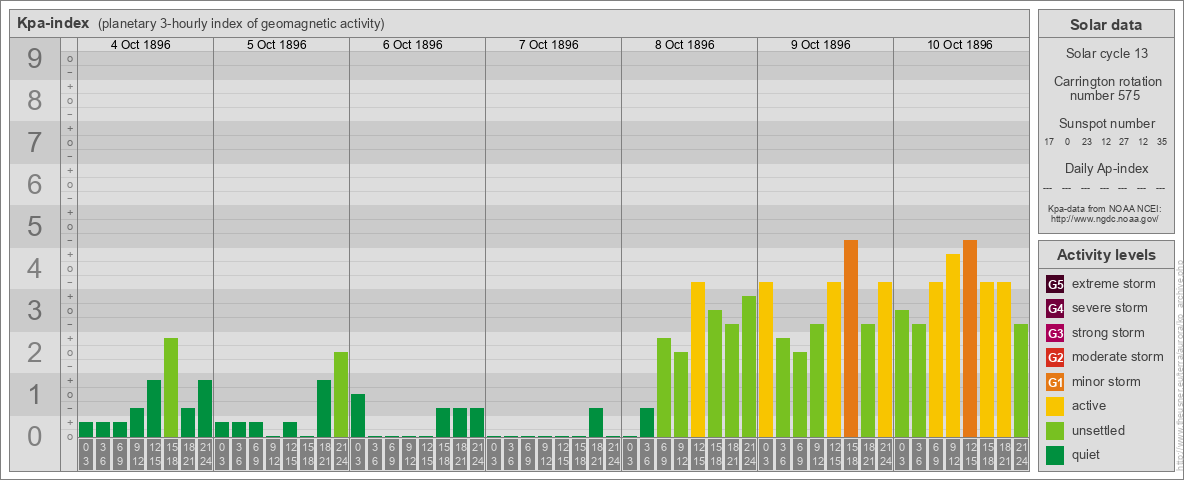Click the Kp level 5 axis label

pyautogui.click(x=35, y=226)
